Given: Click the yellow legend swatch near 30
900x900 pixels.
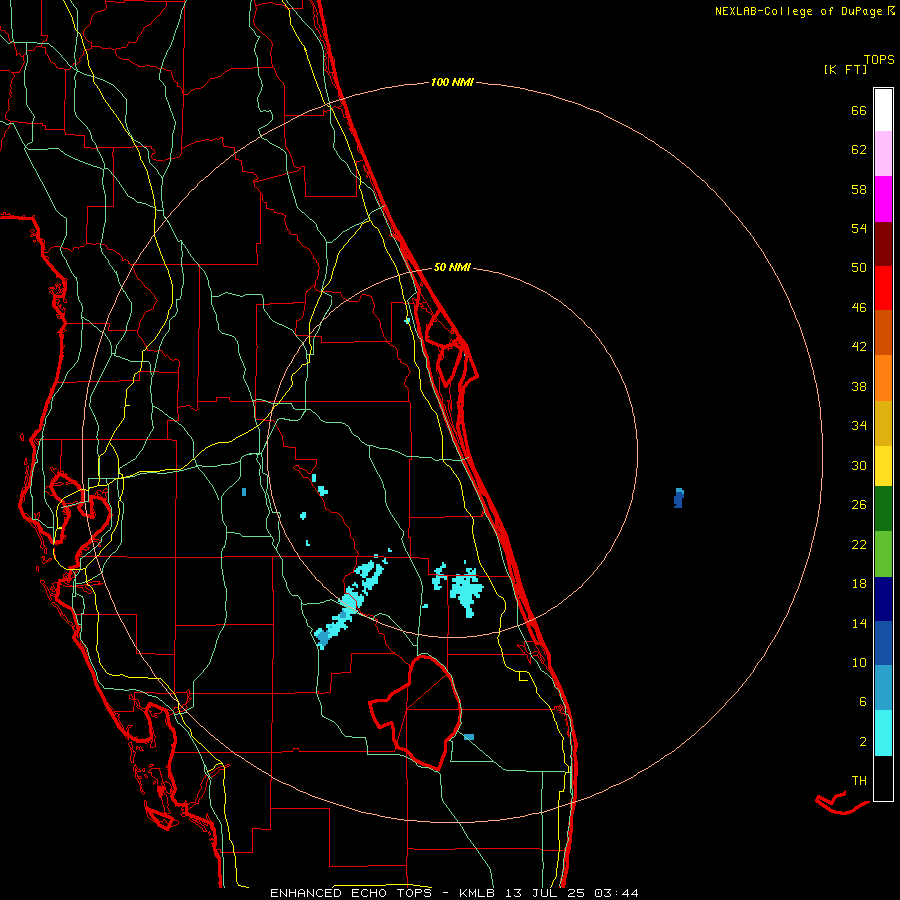Looking at the screenshot, I should [x=883, y=466].
